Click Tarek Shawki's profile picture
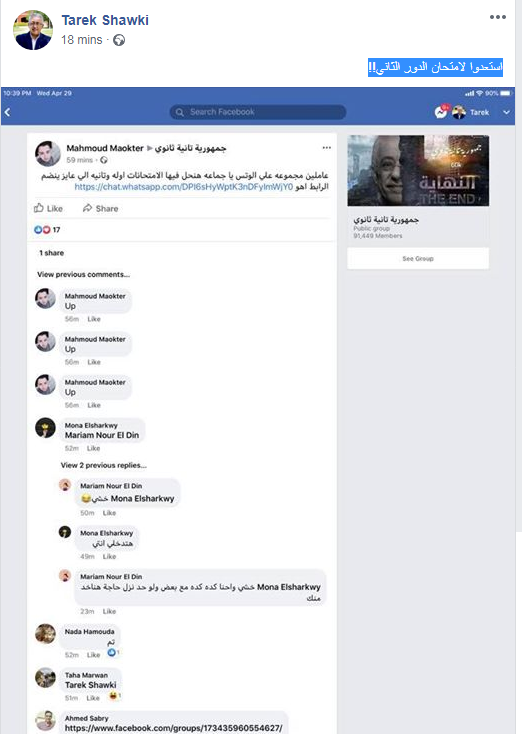This screenshot has width=522, height=734. pyautogui.click(x=32, y=30)
